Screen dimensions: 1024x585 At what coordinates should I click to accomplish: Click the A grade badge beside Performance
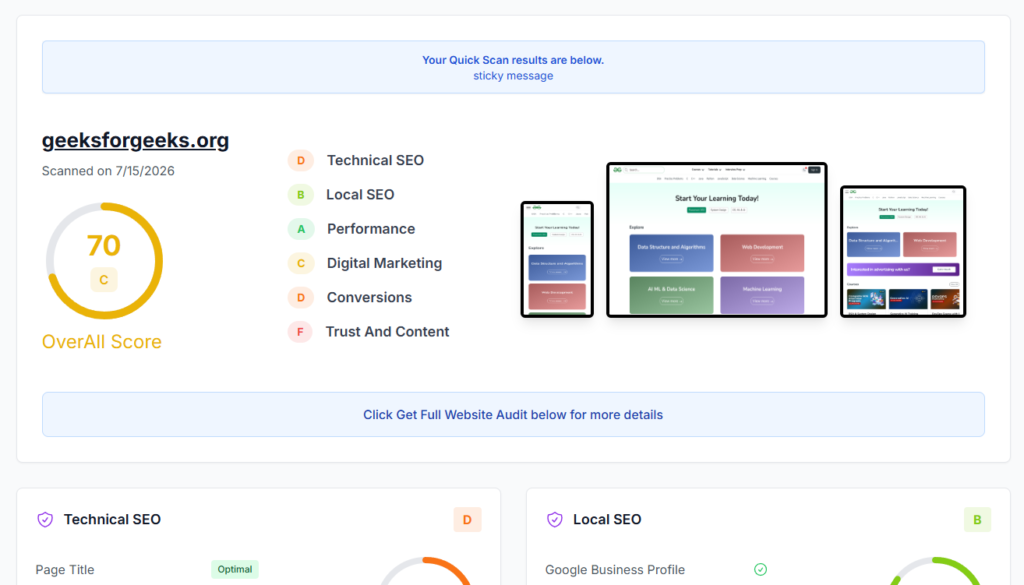300,229
